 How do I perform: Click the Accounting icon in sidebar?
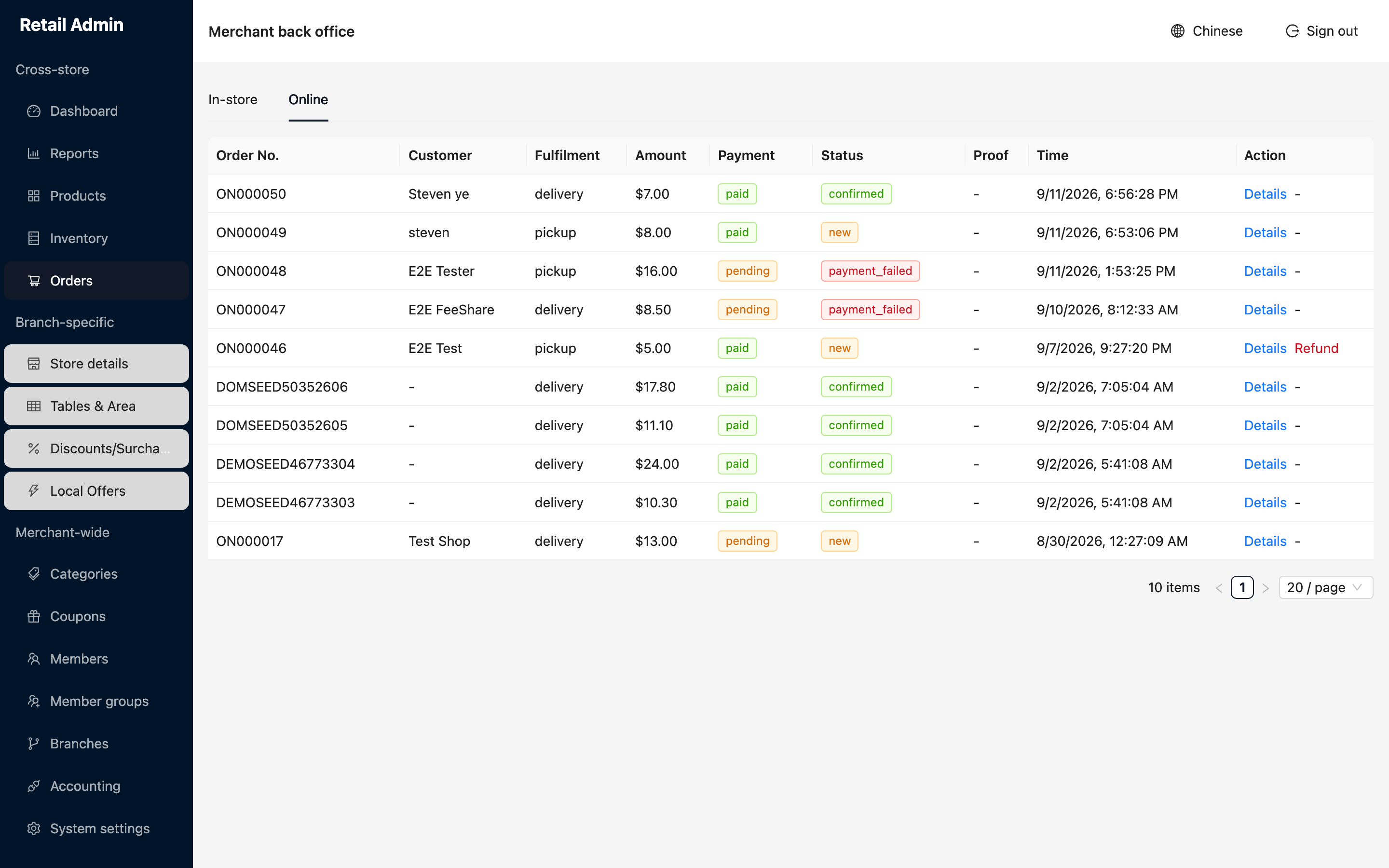(34, 786)
